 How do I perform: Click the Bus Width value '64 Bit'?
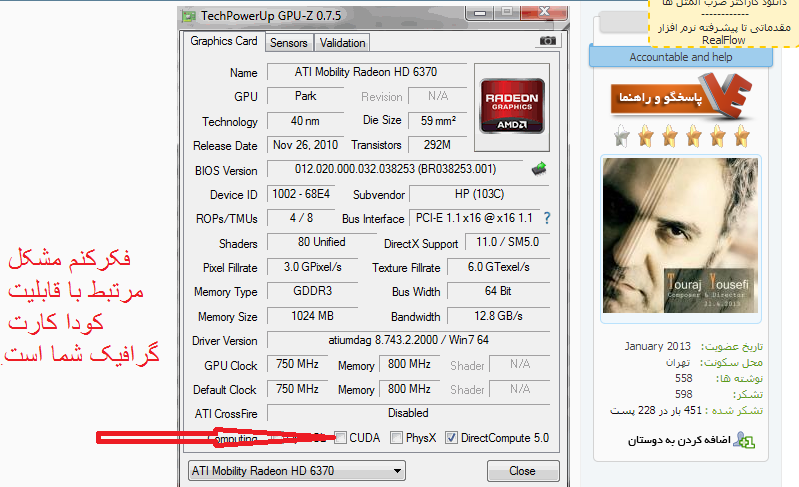pyautogui.click(x=498, y=291)
